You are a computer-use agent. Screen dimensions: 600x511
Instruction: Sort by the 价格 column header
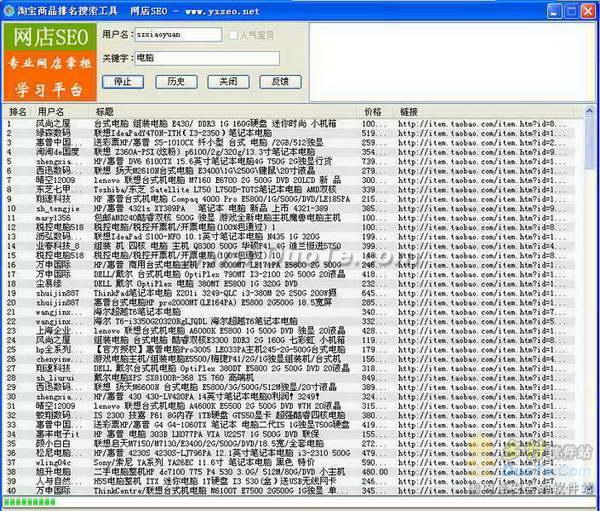(373, 112)
